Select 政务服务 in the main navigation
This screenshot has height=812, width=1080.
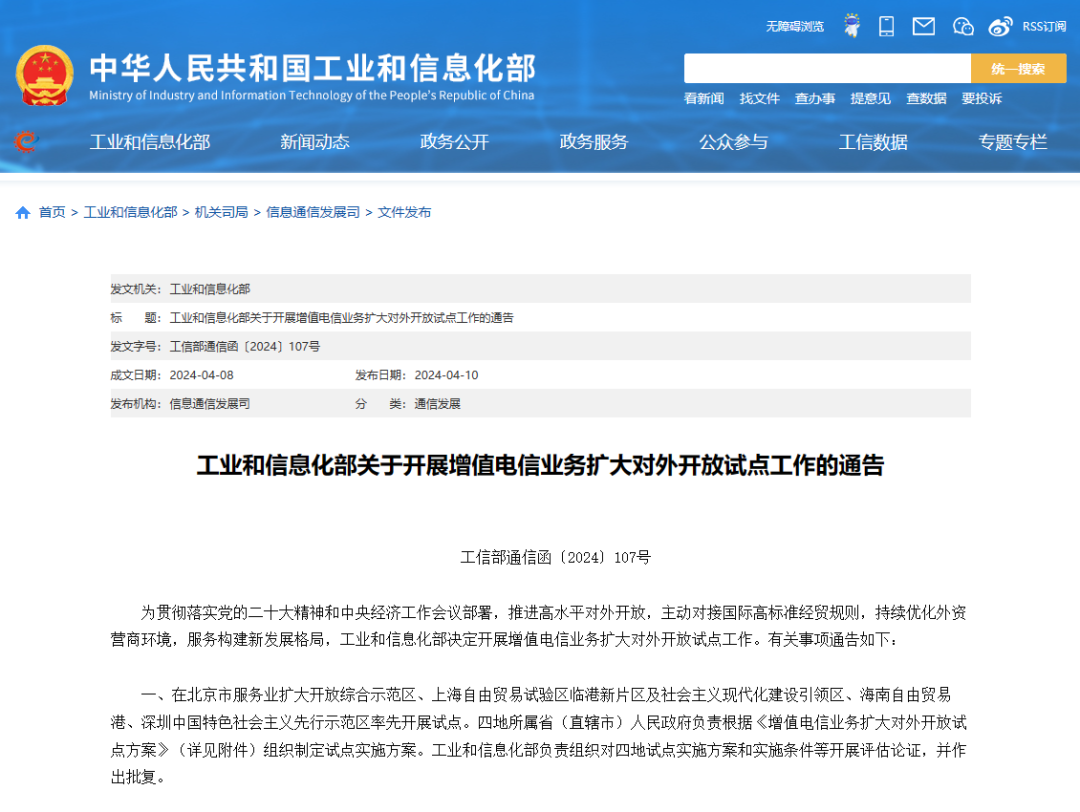coord(594,142)
